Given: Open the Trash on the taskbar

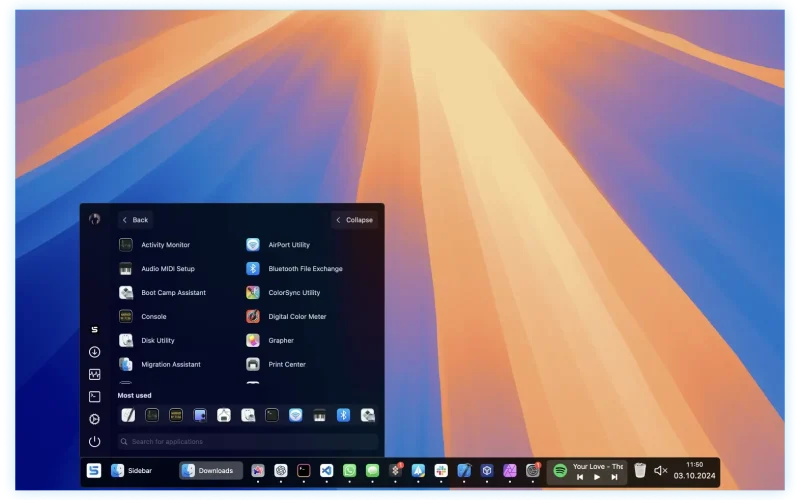Looking at the screenshot, I should tap(640, 470).
